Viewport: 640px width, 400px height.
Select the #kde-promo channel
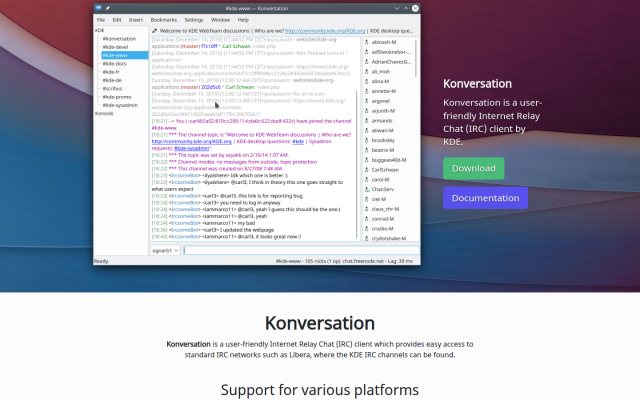[x=117, y=97]
